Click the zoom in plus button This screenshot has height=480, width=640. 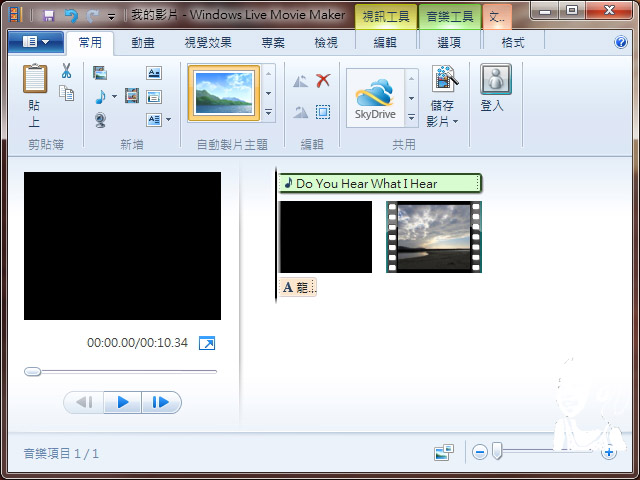(x=609, y=452)
